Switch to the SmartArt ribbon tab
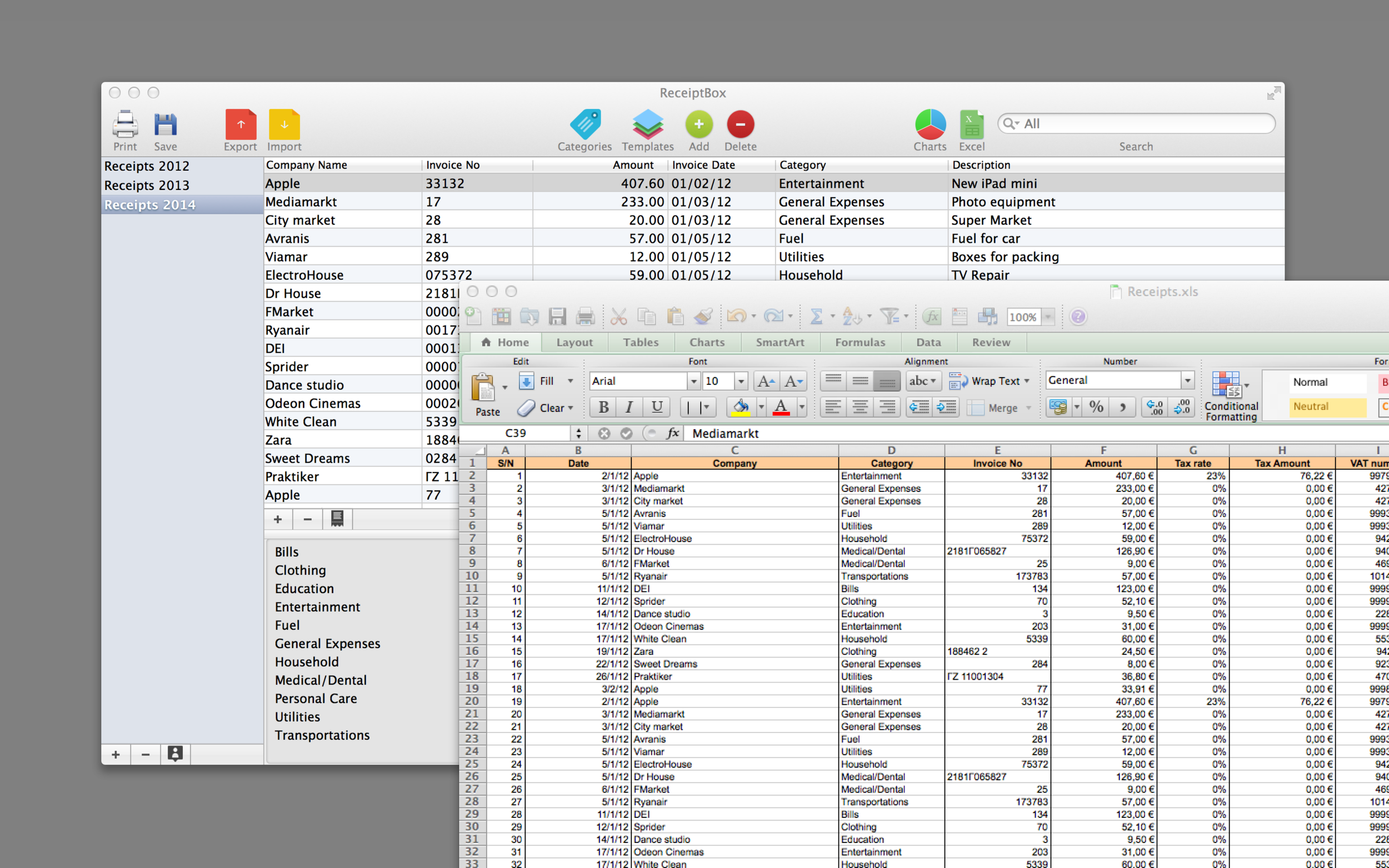1389x868 pixels. point(780,343)
